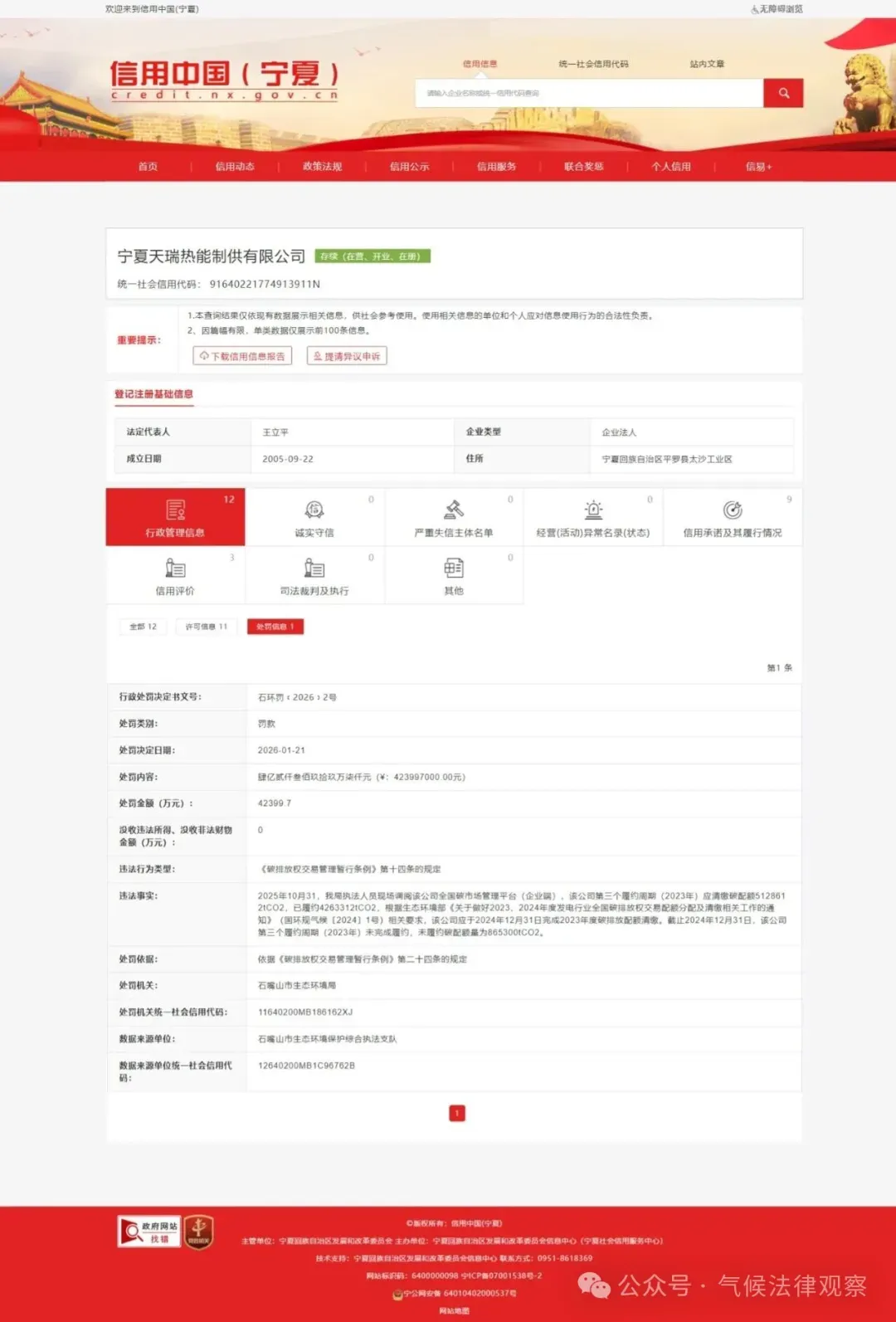The image size is (896, 1322).
Task: Show the 许可信息 11 filter
Action: click(x=207, y=627)
